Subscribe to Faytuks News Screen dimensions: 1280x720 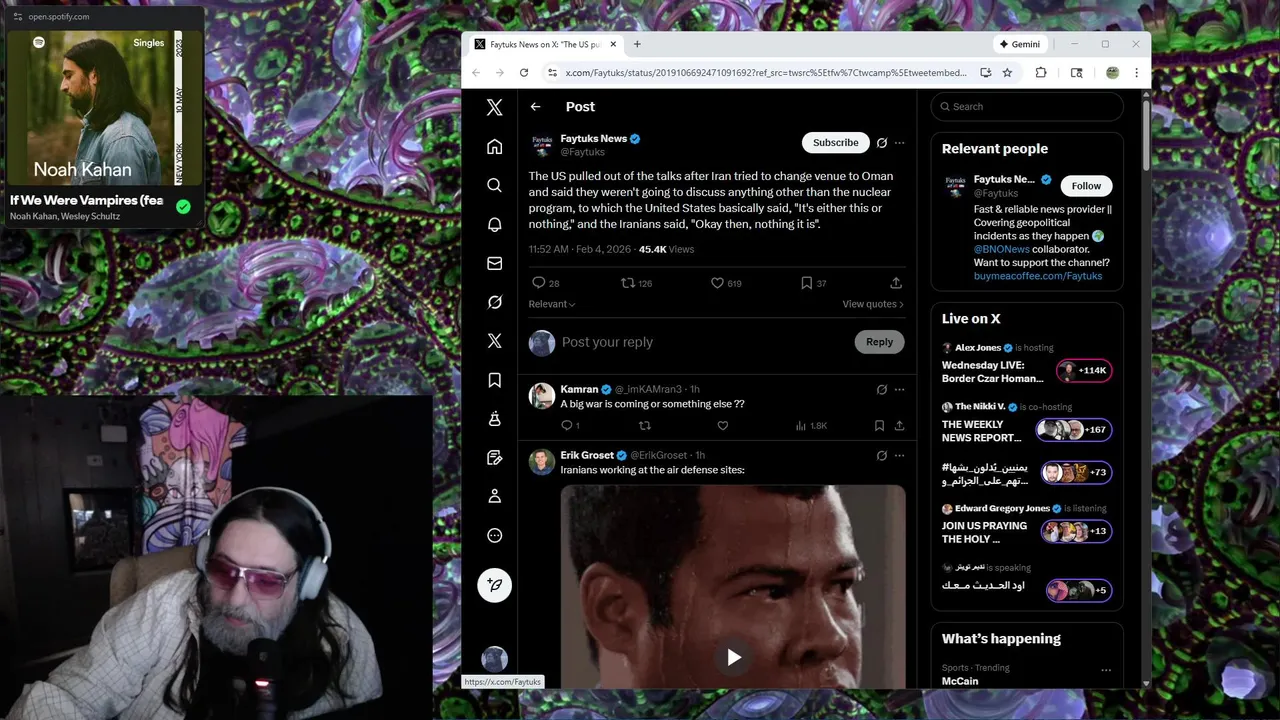tap(835, 143)
